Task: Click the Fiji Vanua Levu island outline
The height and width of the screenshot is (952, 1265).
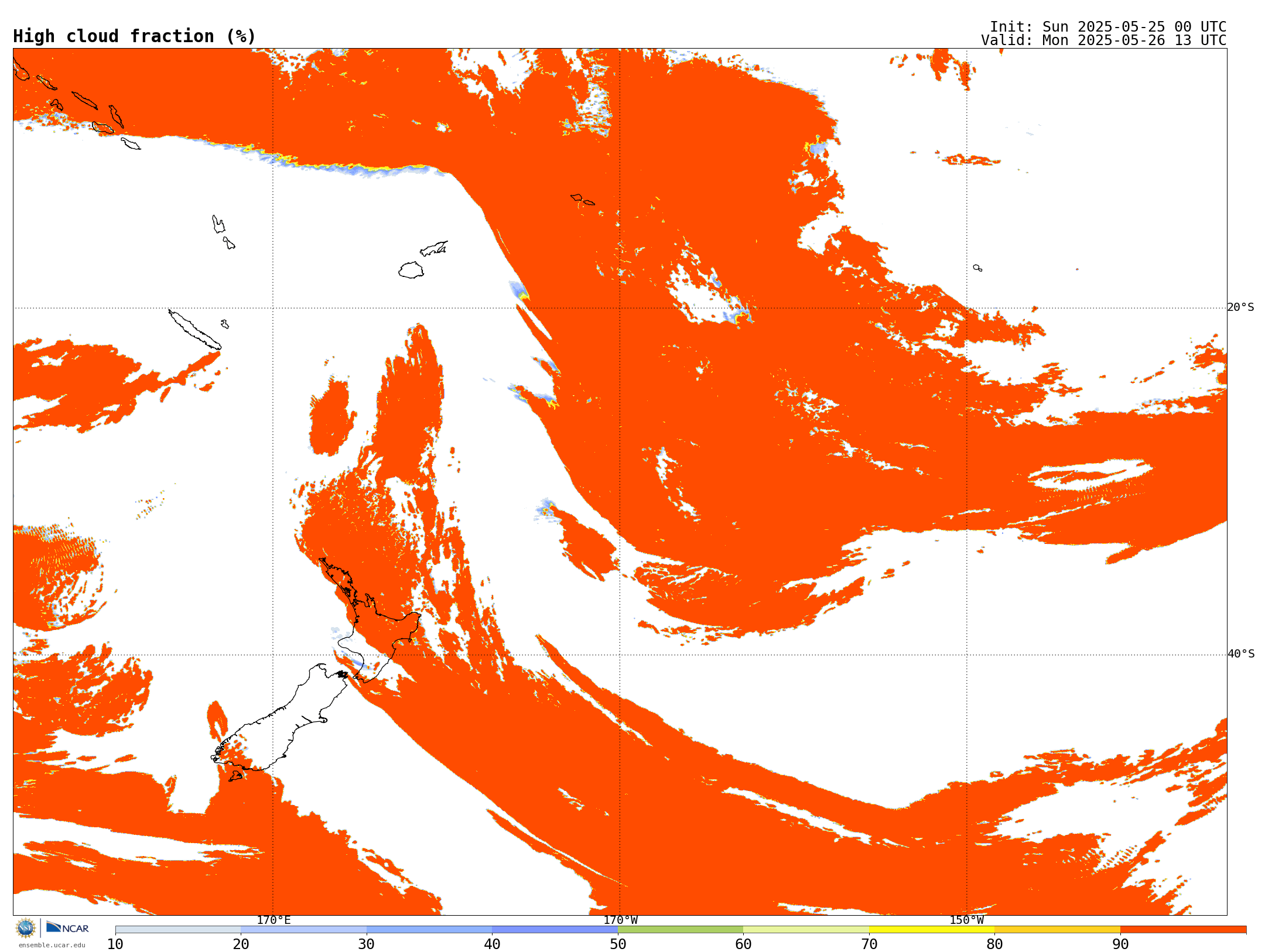Action: (434, 248)
